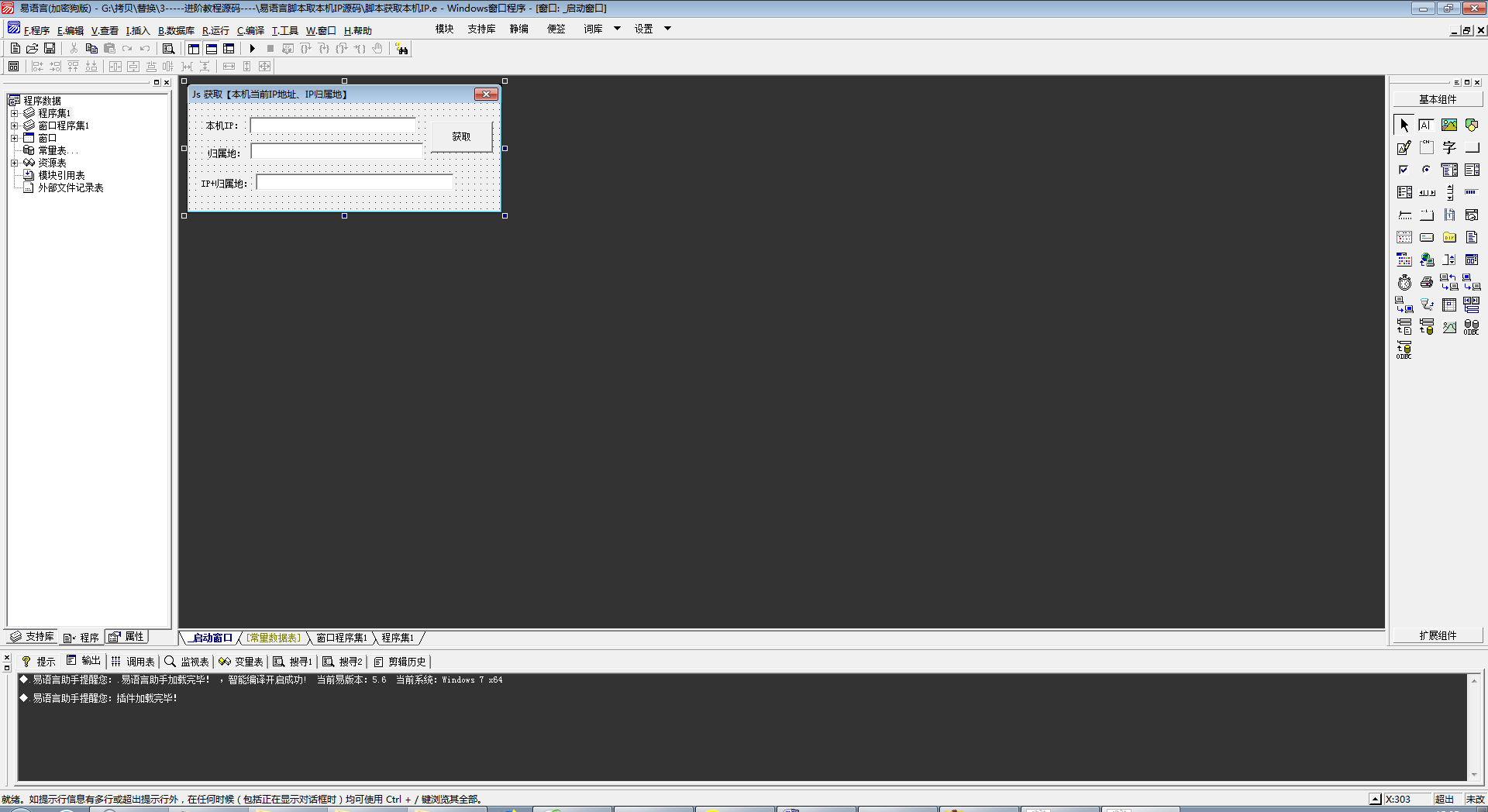
Task: Run the program with the play icon
Action: click(x=252, y=48)
